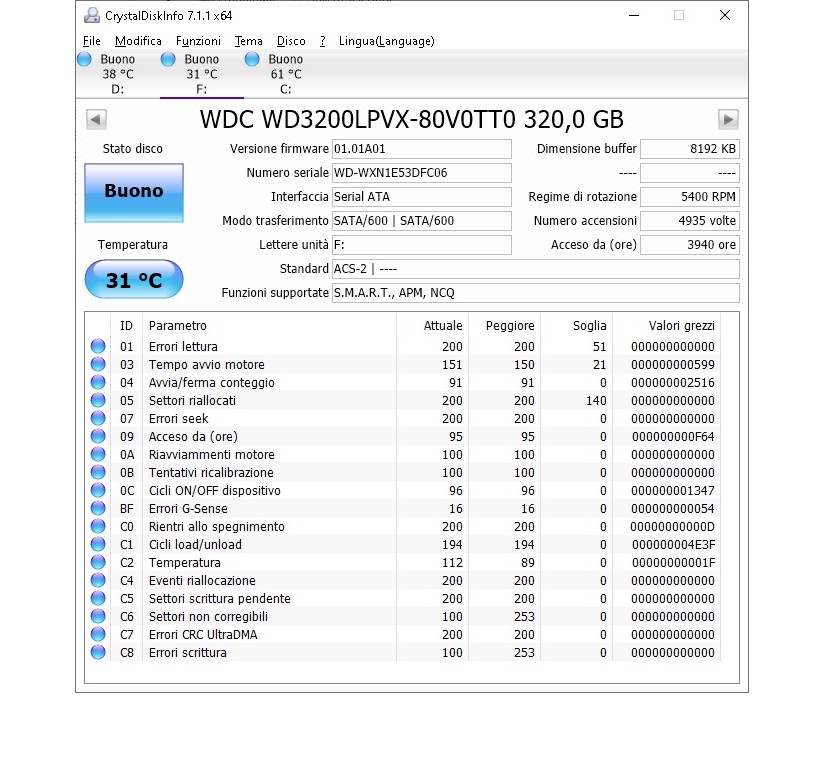Open the ? help menu
The width and height of the screenshot is (824, 768).
323,41
